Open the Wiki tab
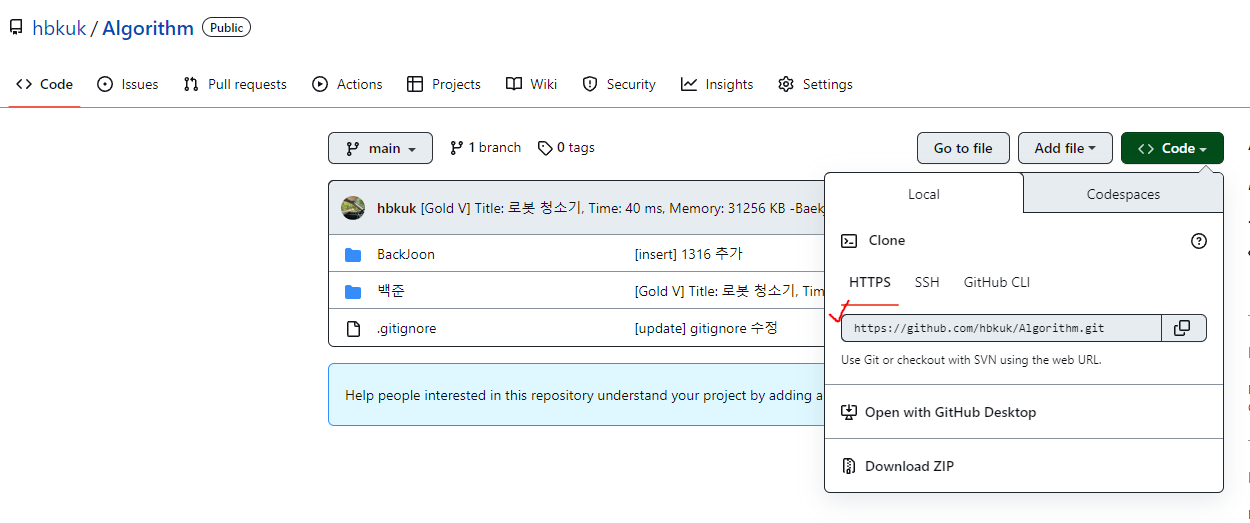 click(531, 84)
